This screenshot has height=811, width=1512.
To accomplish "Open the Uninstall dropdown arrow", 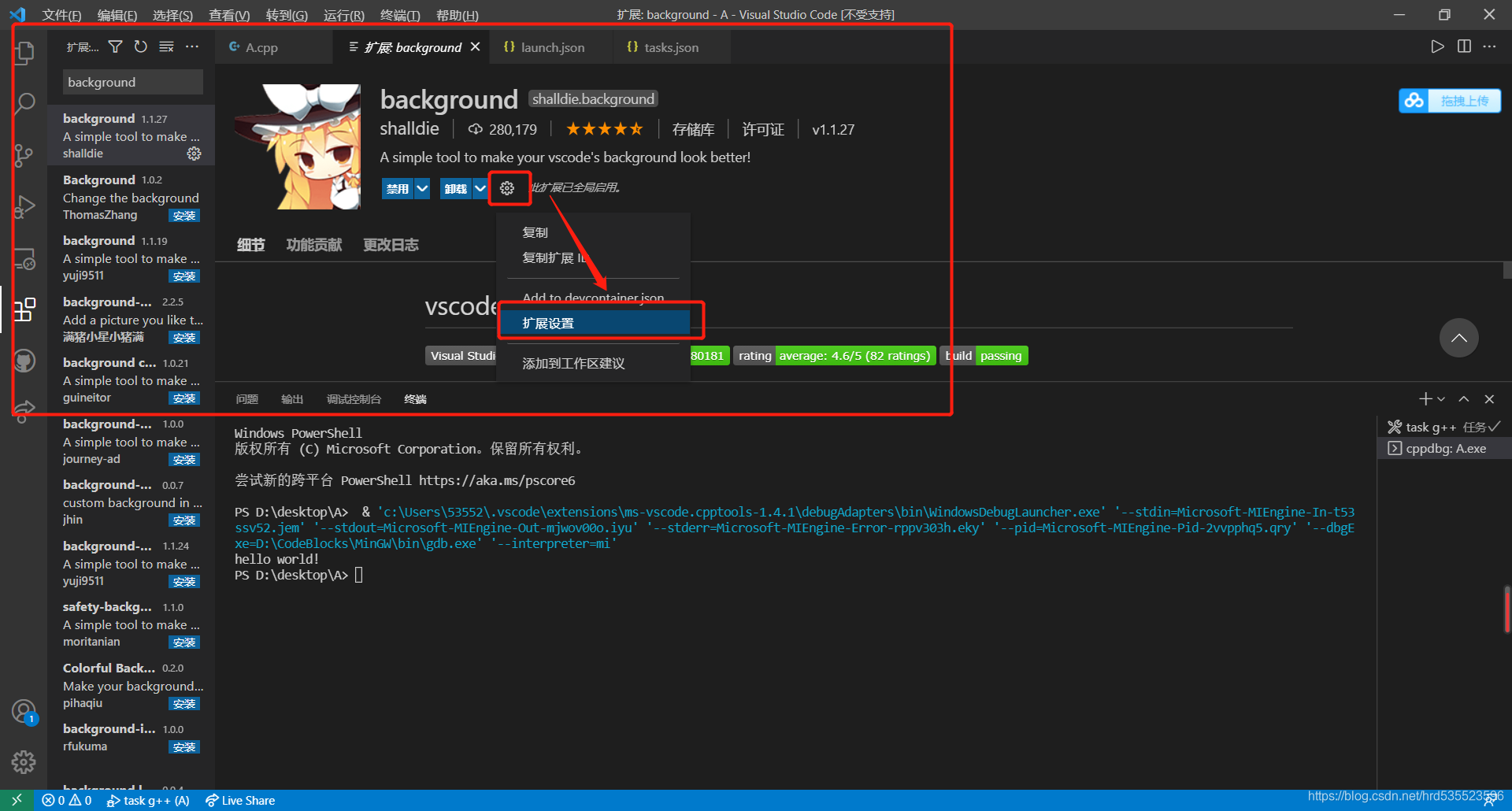I will pyautogui.click(x=480, y=188).
